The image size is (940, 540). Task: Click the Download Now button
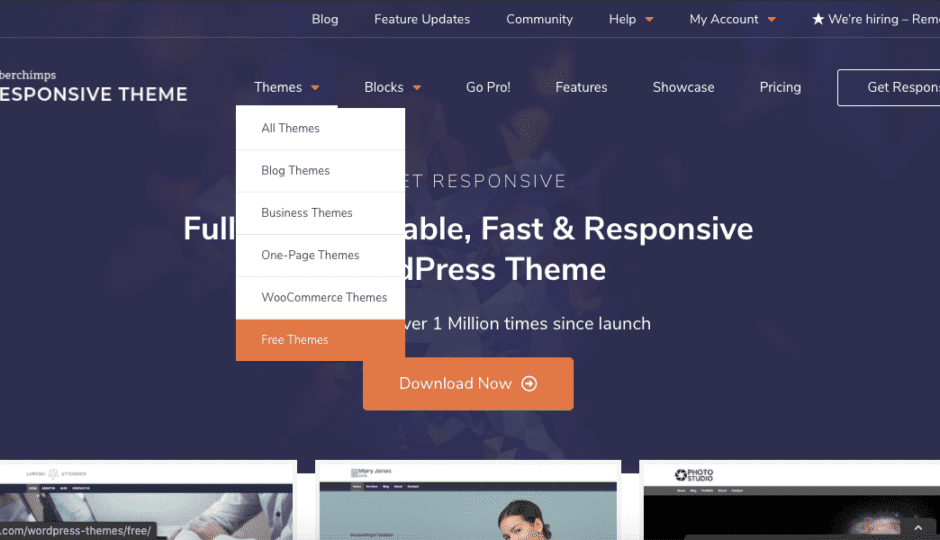[x=468, y=384]
